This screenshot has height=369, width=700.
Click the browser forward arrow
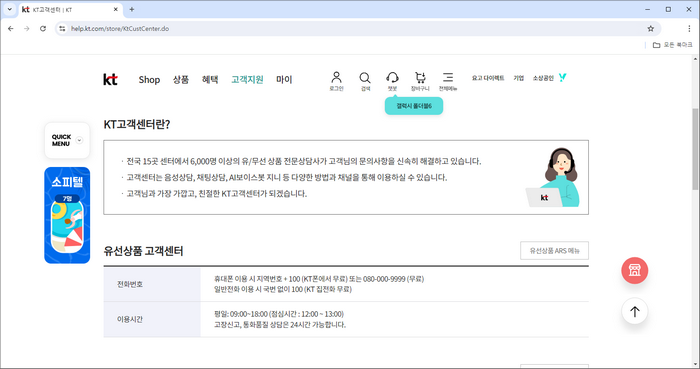pyautogui.click(x=27, y=29)
